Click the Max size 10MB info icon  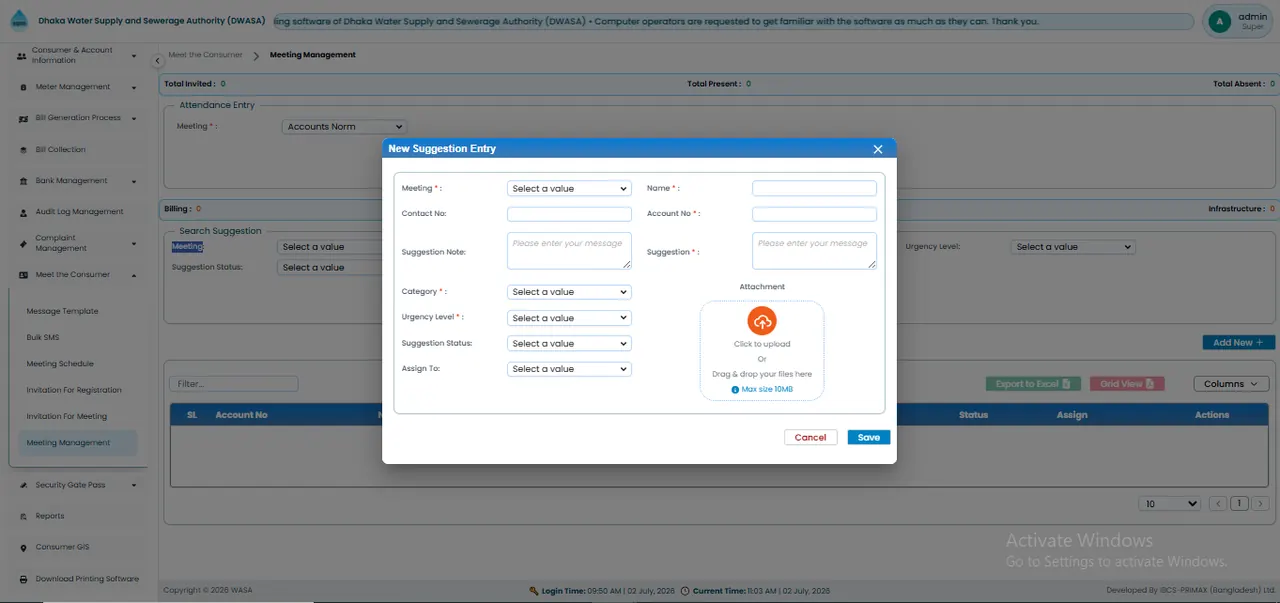coord(735,390)
